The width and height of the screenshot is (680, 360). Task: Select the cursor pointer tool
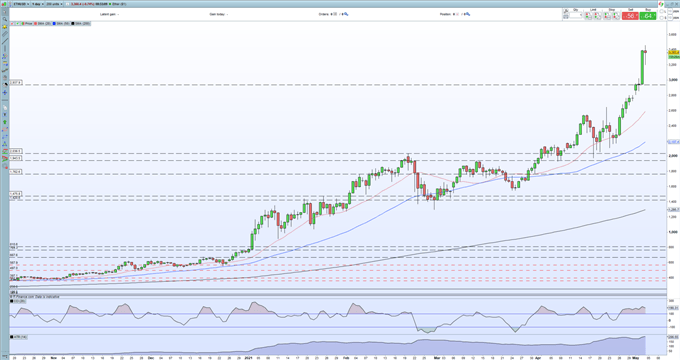tap(5, 12)
